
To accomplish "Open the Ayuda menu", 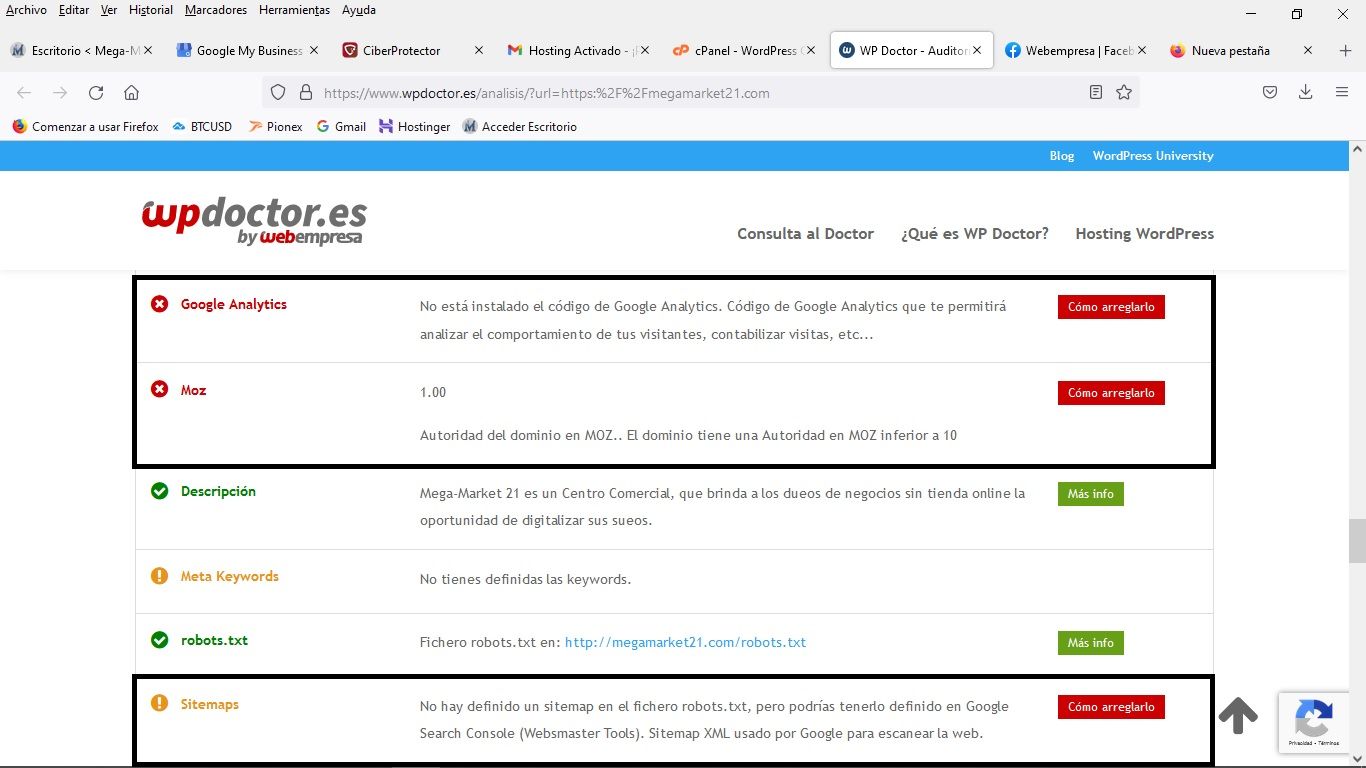I will 359,10.
